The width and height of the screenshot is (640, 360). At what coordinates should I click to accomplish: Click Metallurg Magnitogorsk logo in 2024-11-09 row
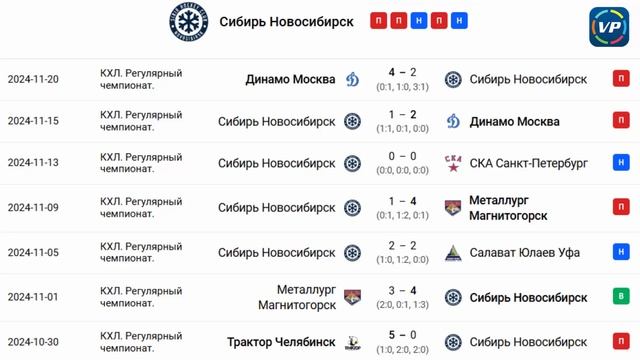(x=453, y=208)
